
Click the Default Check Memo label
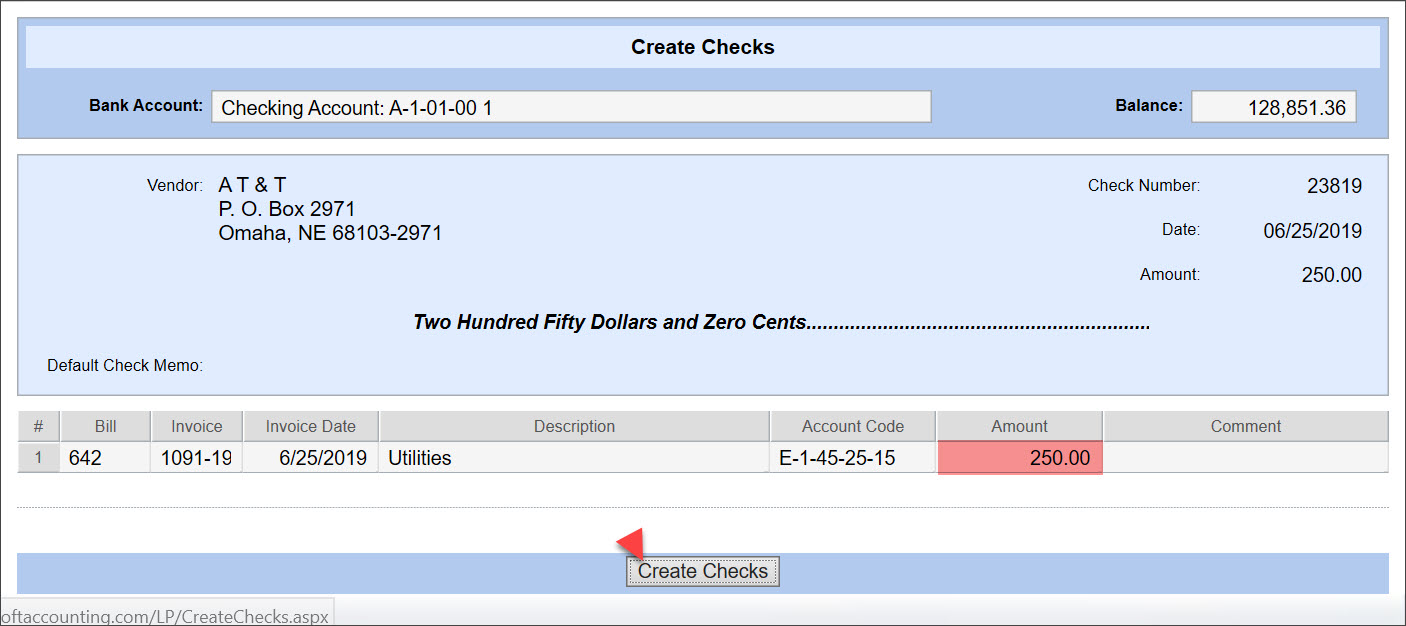125,366
